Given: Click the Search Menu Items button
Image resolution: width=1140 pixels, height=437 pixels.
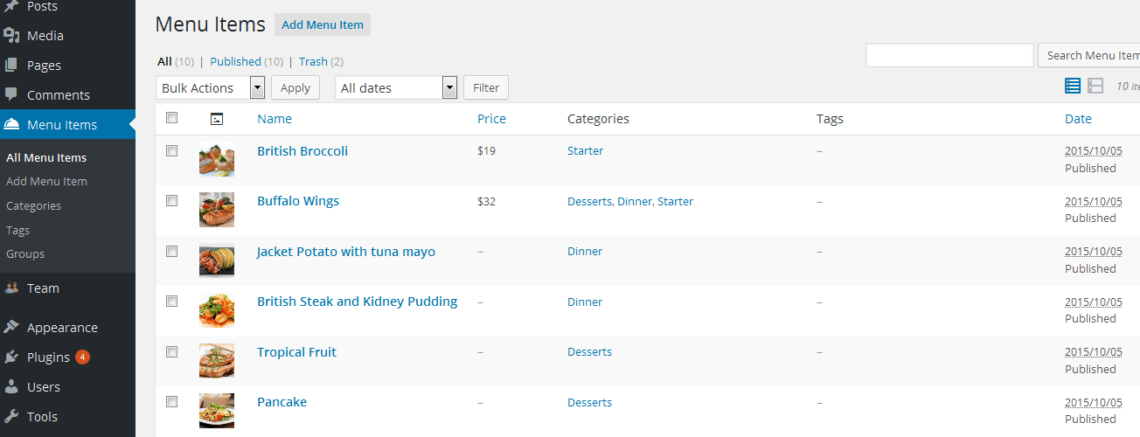Looking at the screenshot, I should tap(1089, 55).
